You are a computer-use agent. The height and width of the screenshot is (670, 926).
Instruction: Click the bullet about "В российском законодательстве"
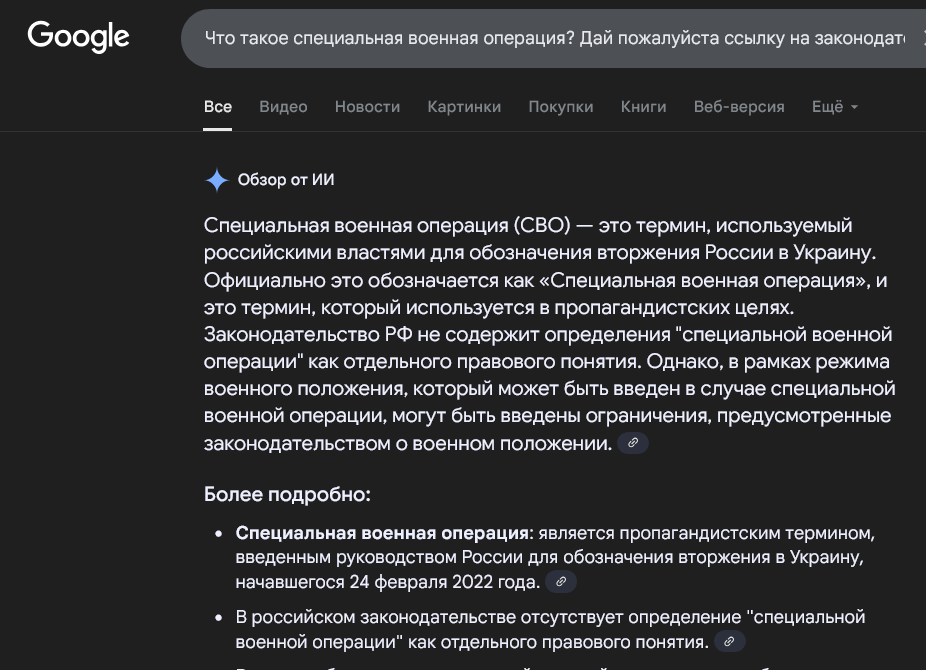(x=550, y=617)
